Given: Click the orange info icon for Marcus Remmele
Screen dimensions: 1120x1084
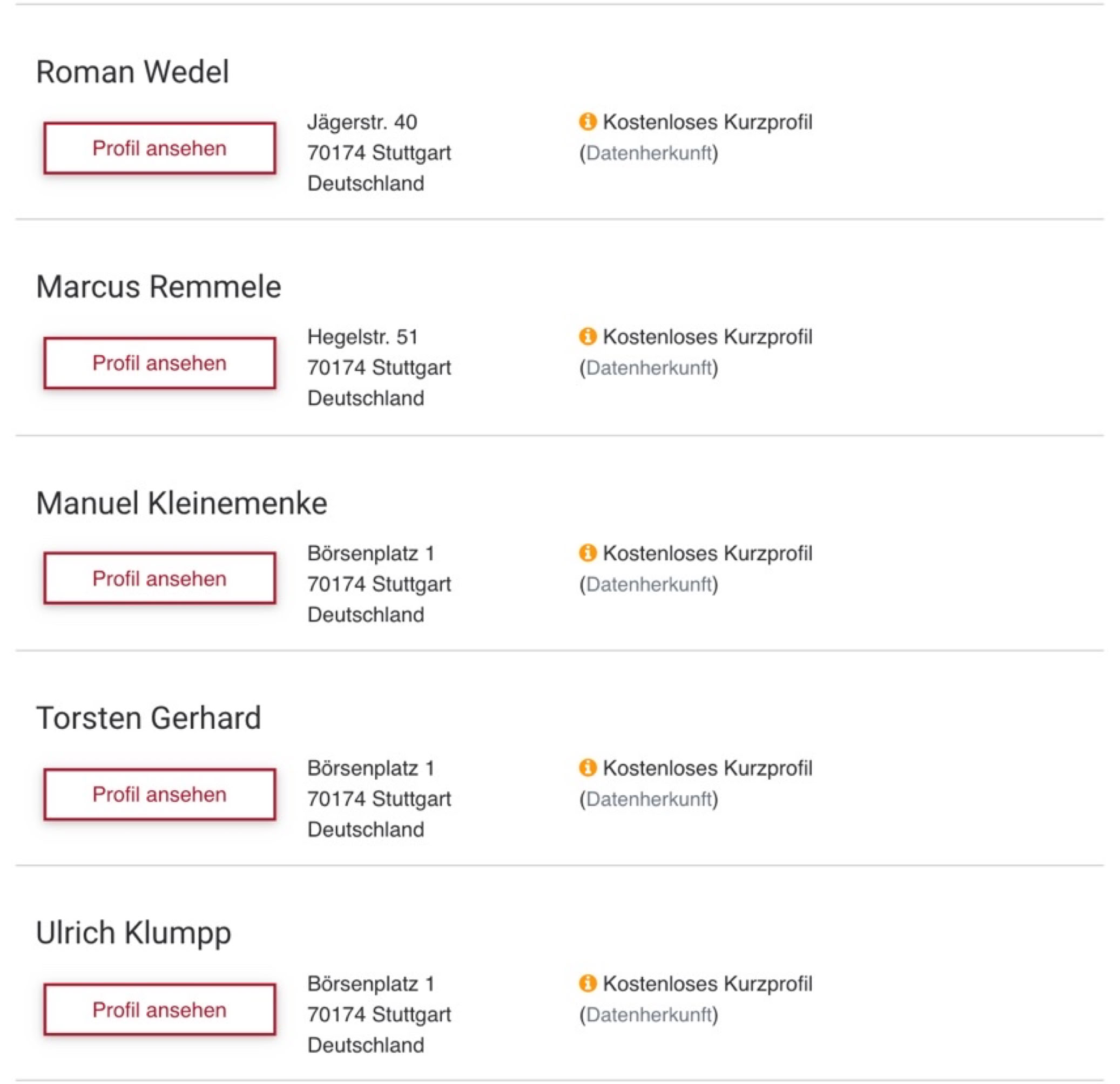Looking at the screenshot, I should pyautogui.click(x=588, y=336).
